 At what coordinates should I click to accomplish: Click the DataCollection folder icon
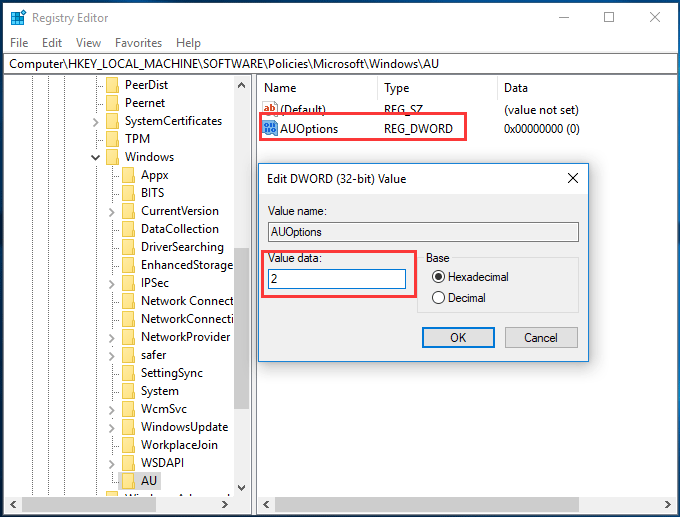pos(128,229)
